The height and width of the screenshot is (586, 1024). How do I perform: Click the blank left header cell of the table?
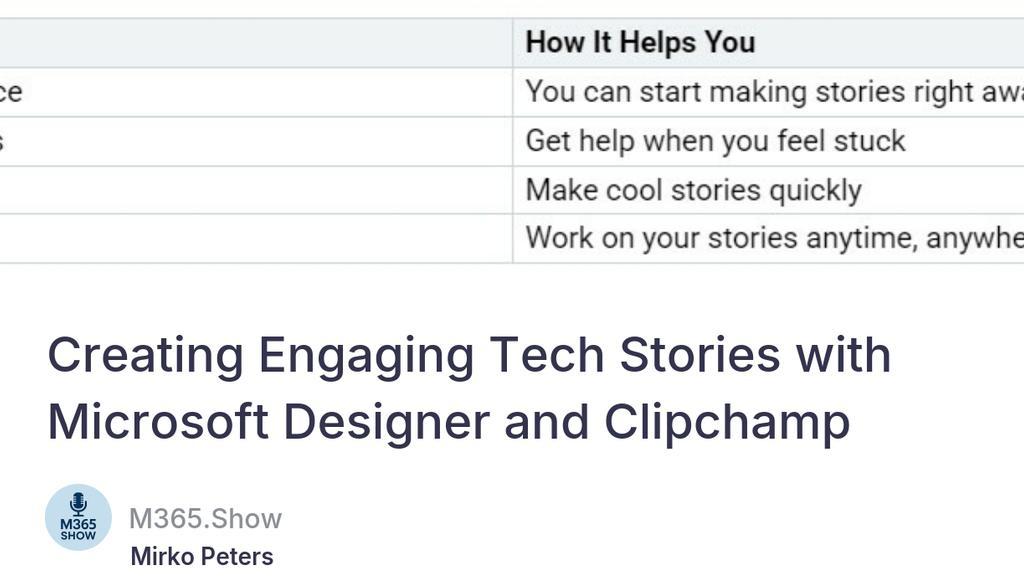(250, 43)
